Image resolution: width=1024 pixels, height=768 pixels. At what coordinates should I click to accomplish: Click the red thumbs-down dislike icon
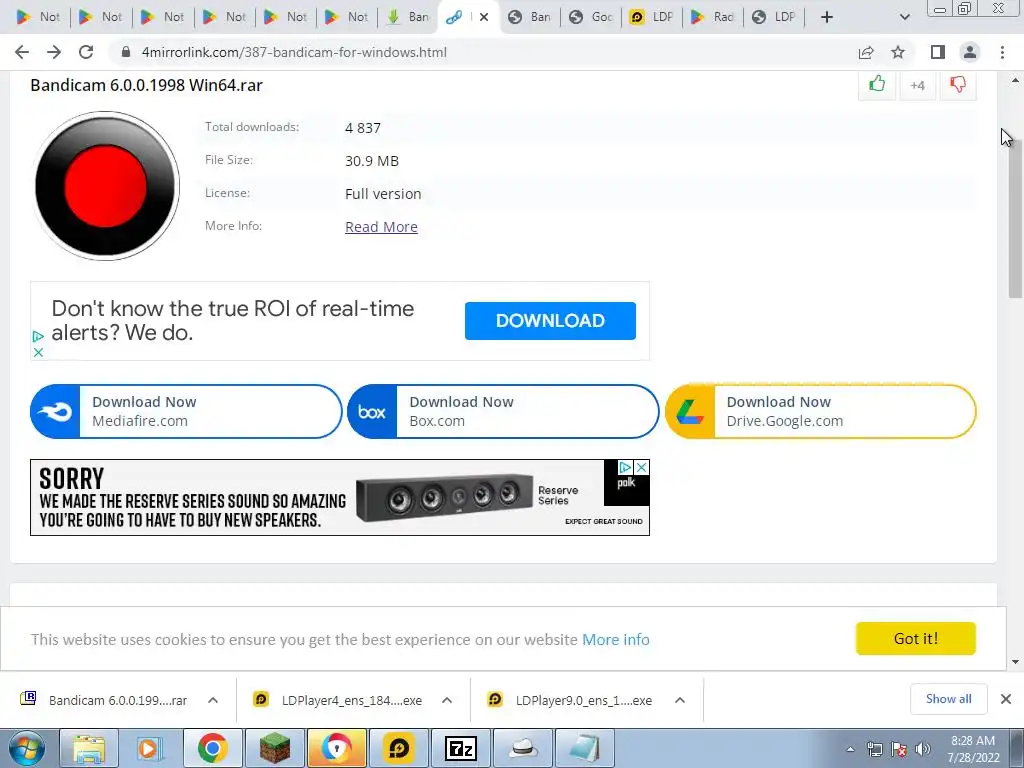point(957,84)
